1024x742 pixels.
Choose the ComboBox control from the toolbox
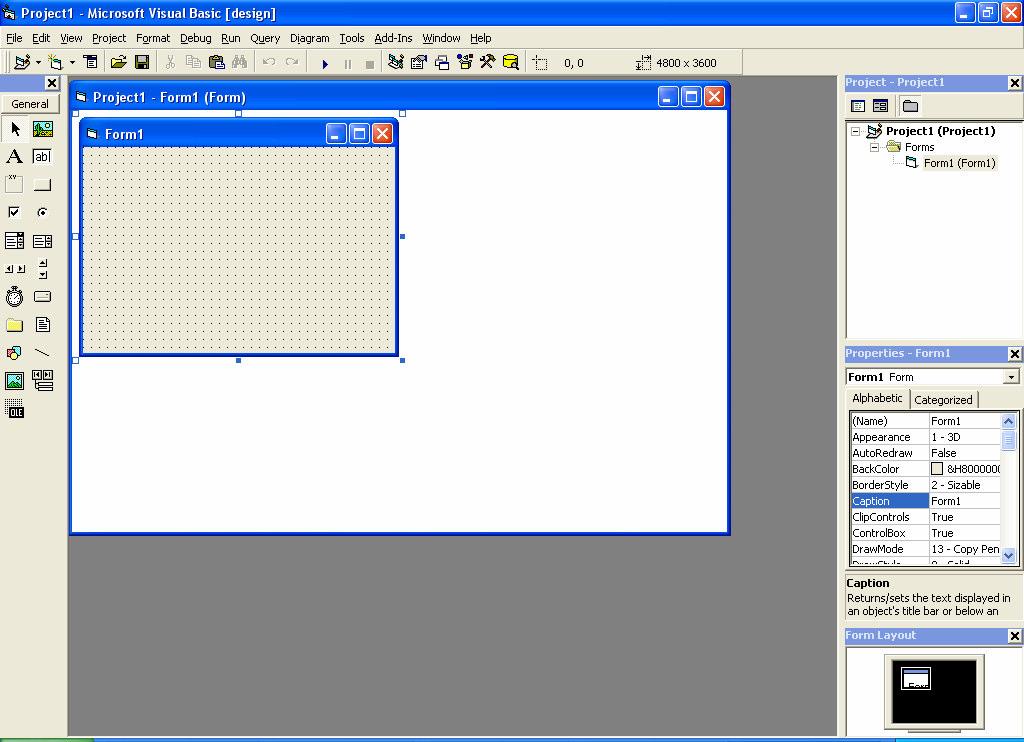click(14, 240)
